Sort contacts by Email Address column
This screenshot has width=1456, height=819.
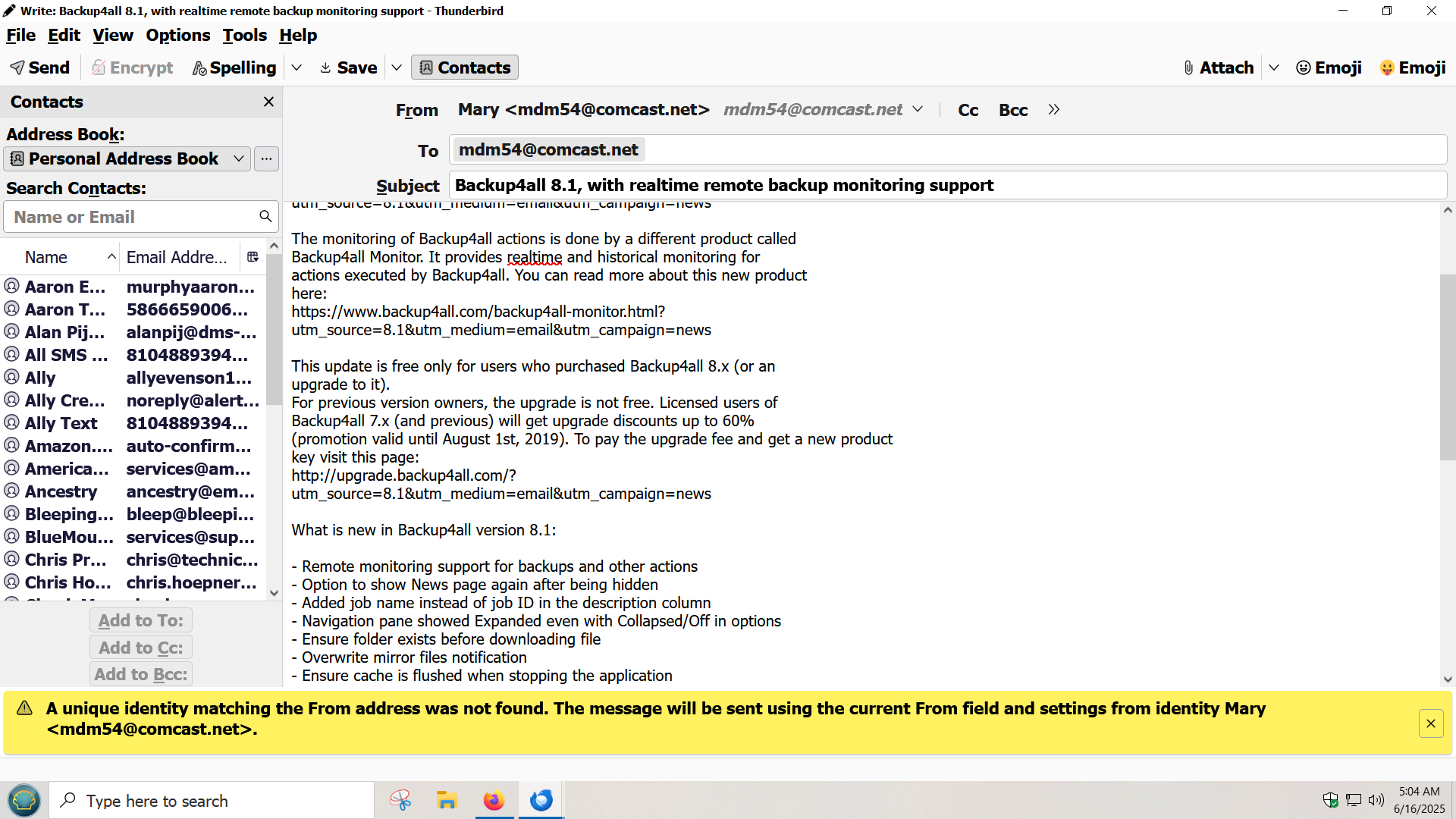click(x=180, y=257)
